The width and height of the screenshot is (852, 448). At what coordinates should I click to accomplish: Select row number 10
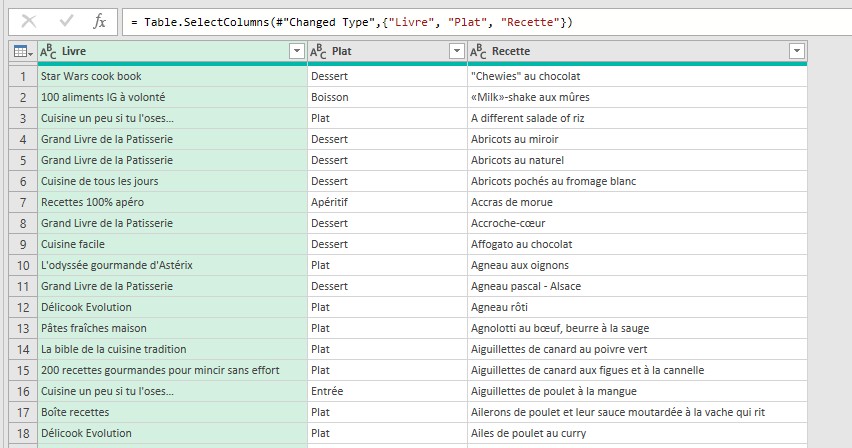click(x=22, y=265)
